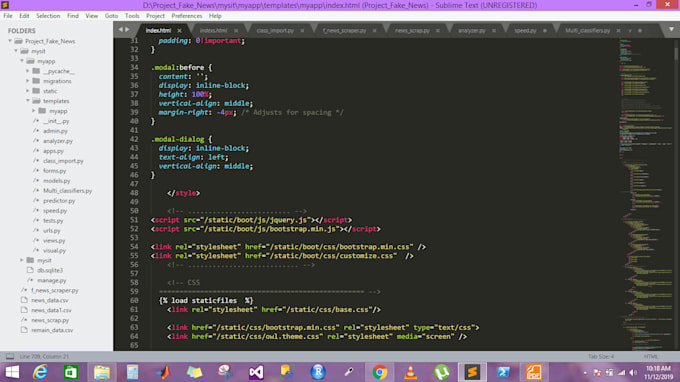Expand the static folder arrow
The width and height of the screenshot is (680, 382).
point(28,91)
